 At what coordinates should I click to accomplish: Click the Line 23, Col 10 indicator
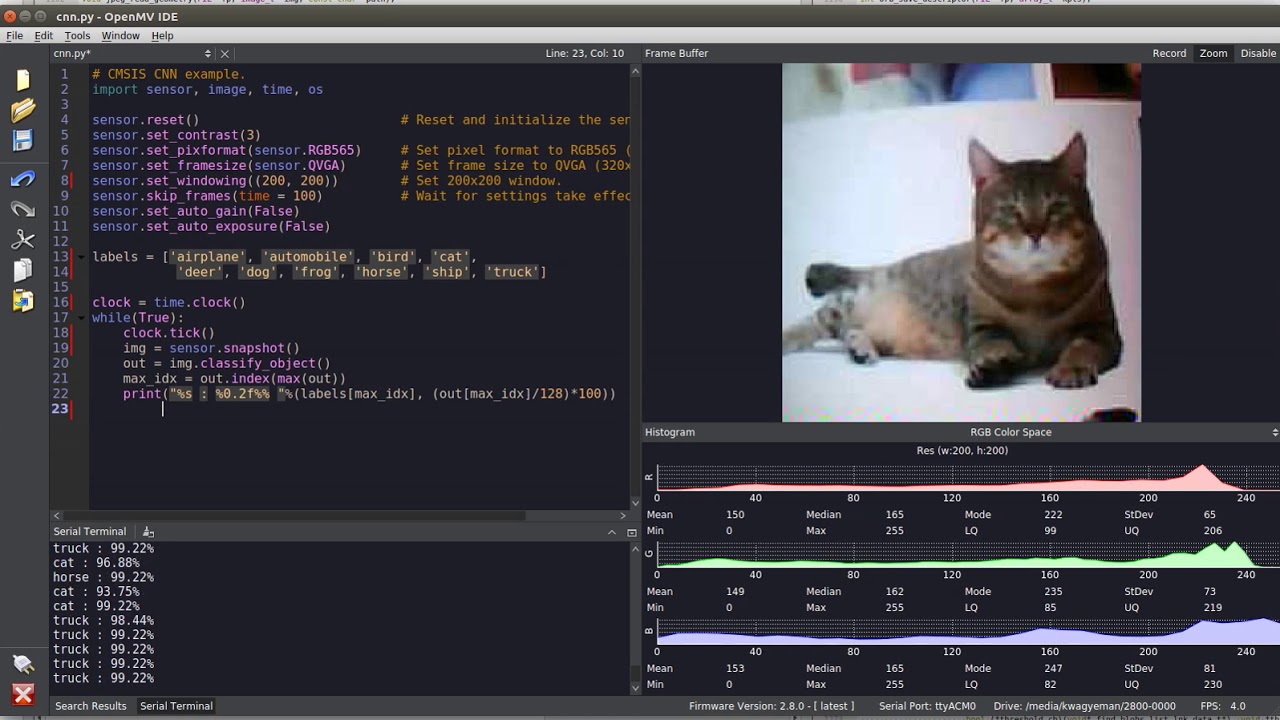coord(585,53)
